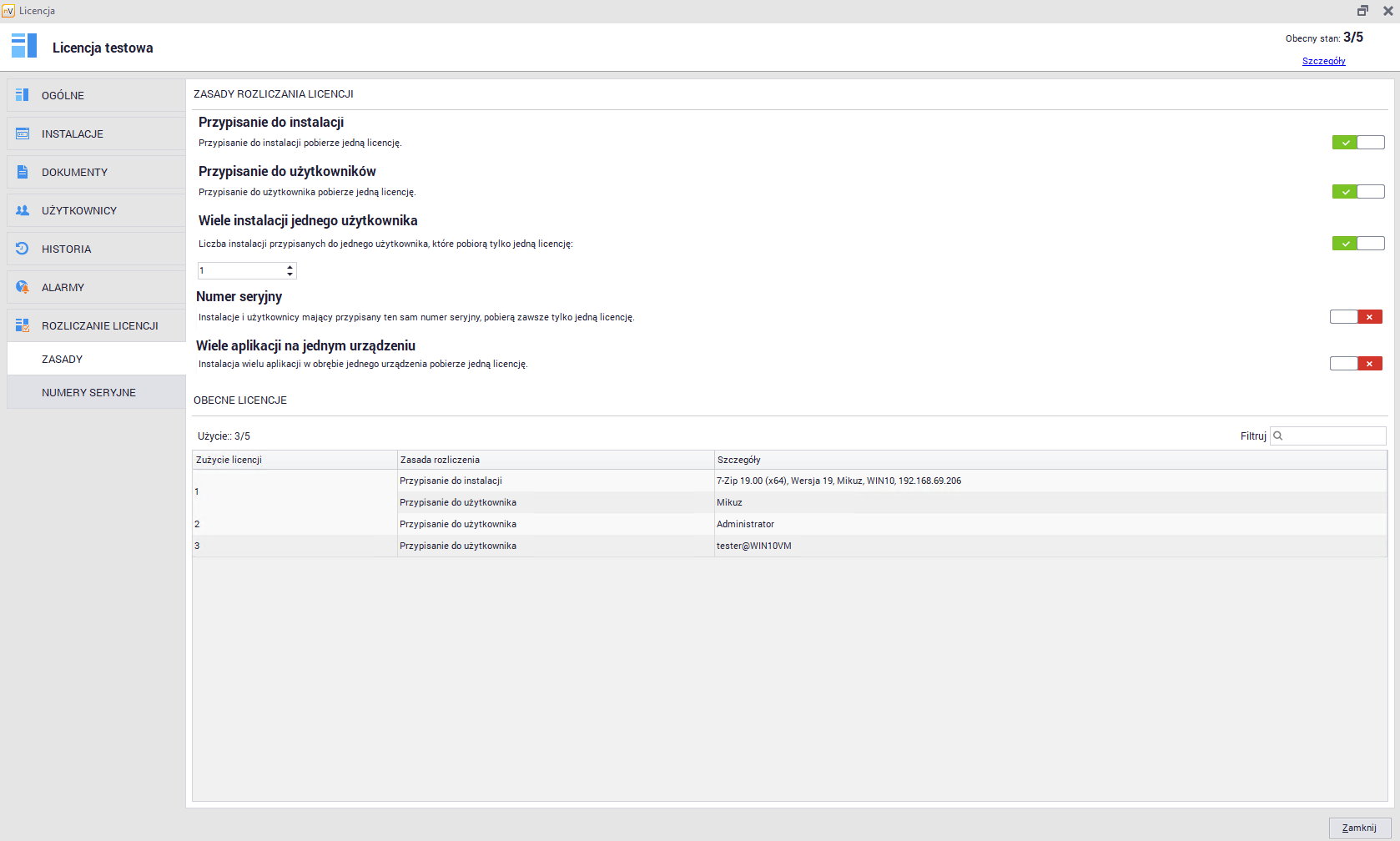Open the Numery seryjne subsection
The height and width of the screenshot is (841, 1400).
[88, 392]
